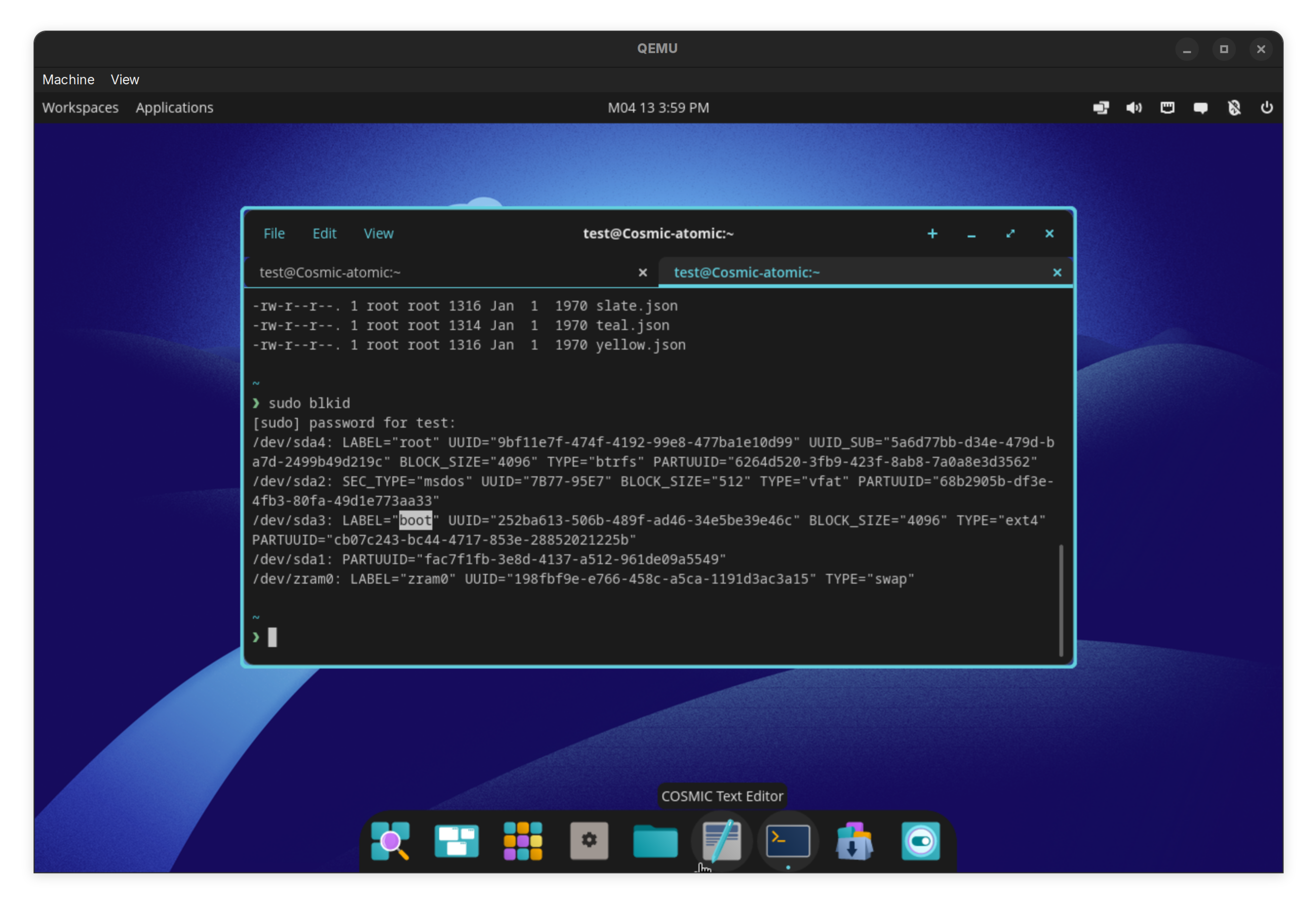Open the QEMU Machine menu
1316x909 pixels.
68,80
